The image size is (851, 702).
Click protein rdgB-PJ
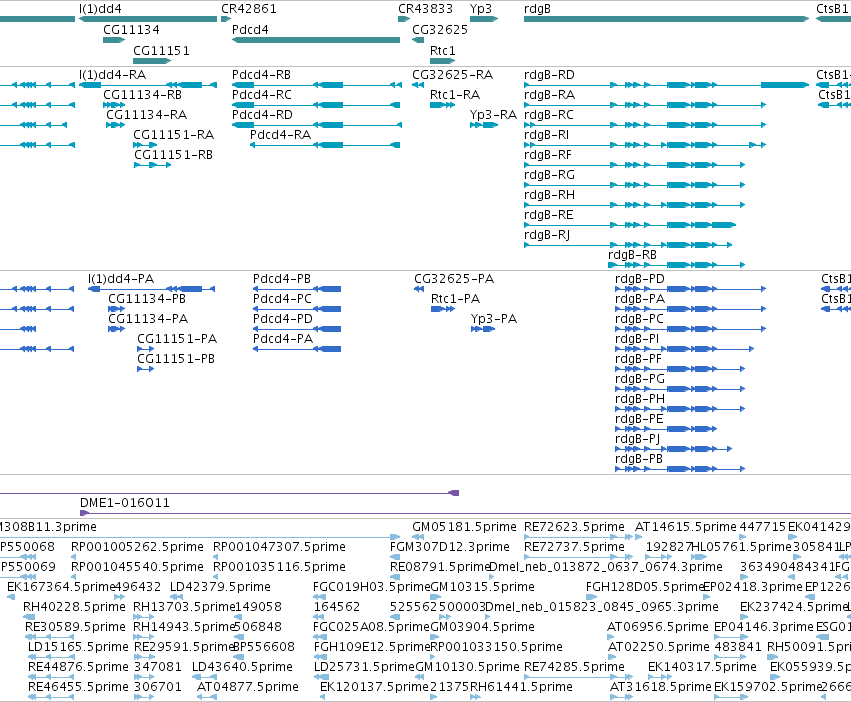point(638,439)
